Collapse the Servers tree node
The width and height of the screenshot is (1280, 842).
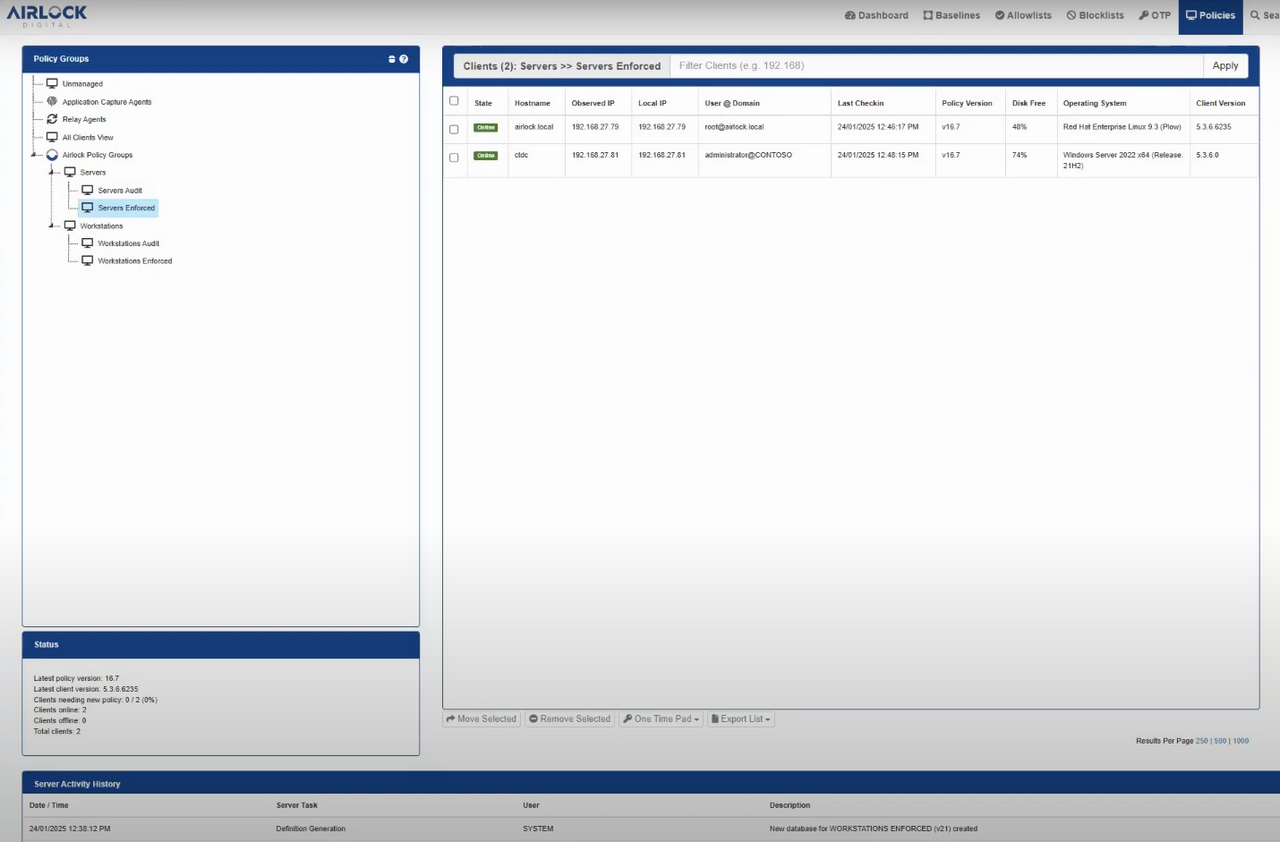click(52, 172)
